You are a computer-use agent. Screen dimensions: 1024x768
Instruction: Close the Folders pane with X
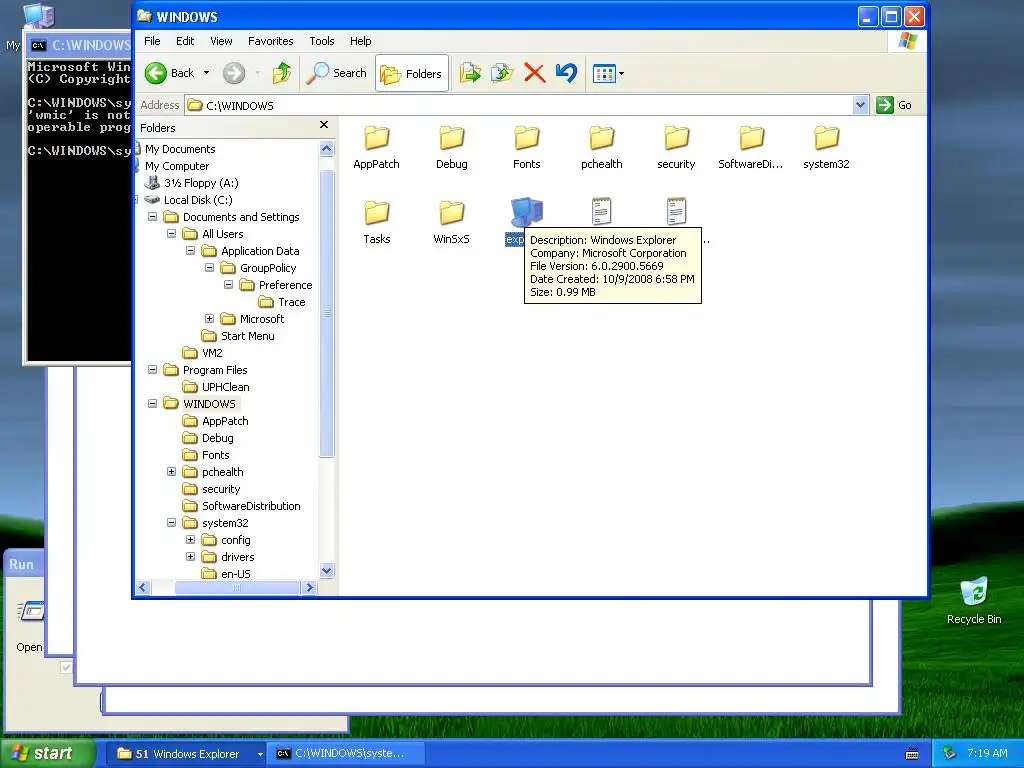[324, 125]
